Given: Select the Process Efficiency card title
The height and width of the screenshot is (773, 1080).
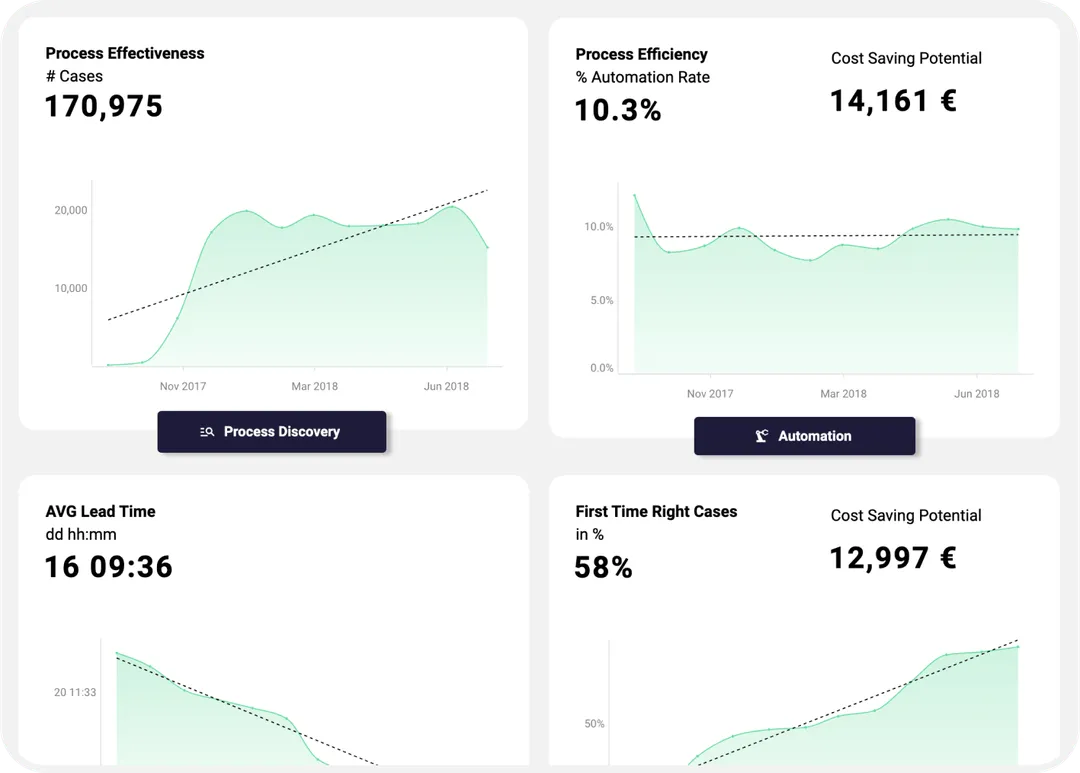Looking at the screenshot, I should tap(641, 54).
